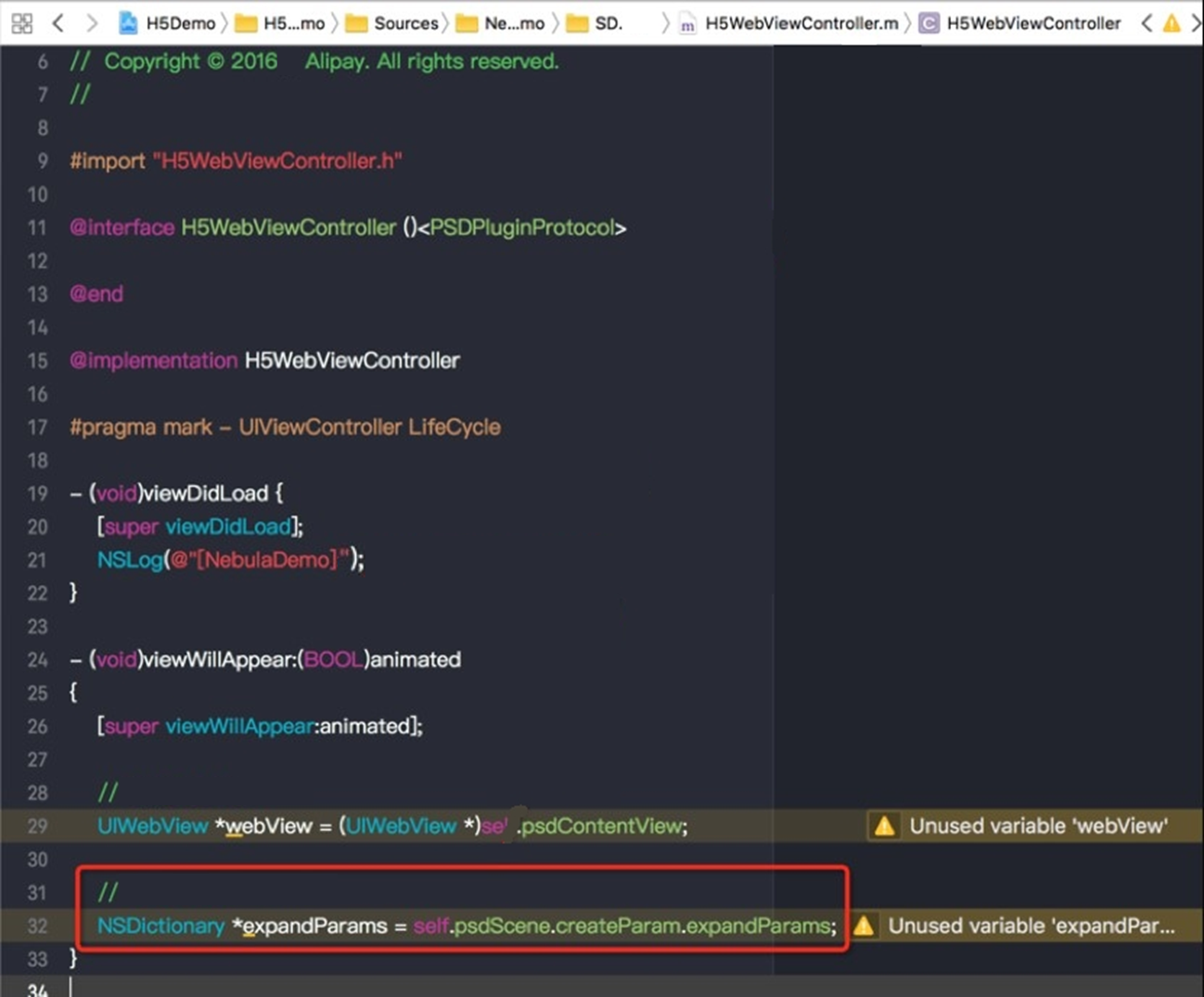Screen dimensions: 1204x997
Task: Open the Ne...mo folder breadcrumb
Action: [501, 23]
